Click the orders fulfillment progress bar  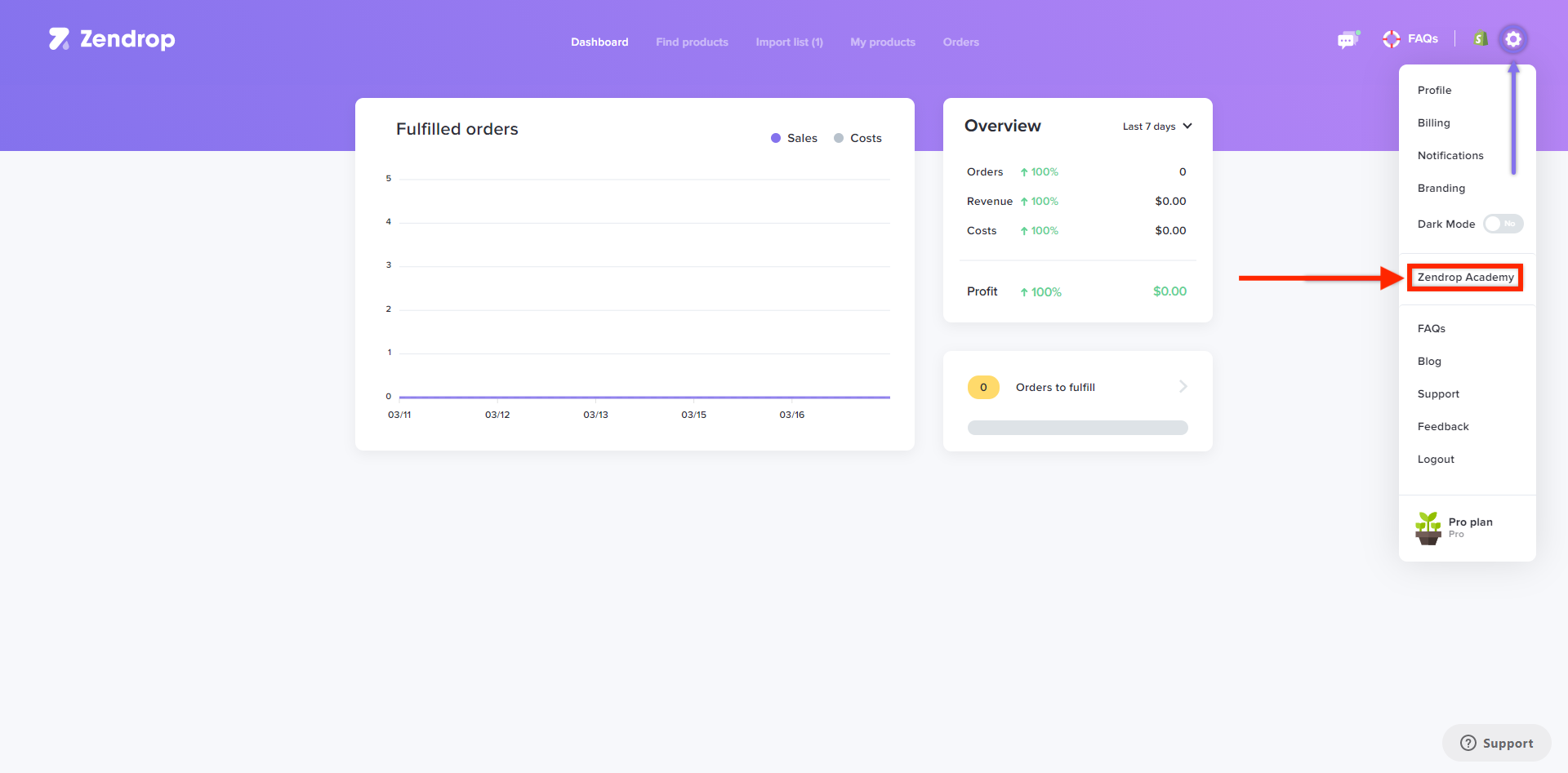pos(1077,428)
